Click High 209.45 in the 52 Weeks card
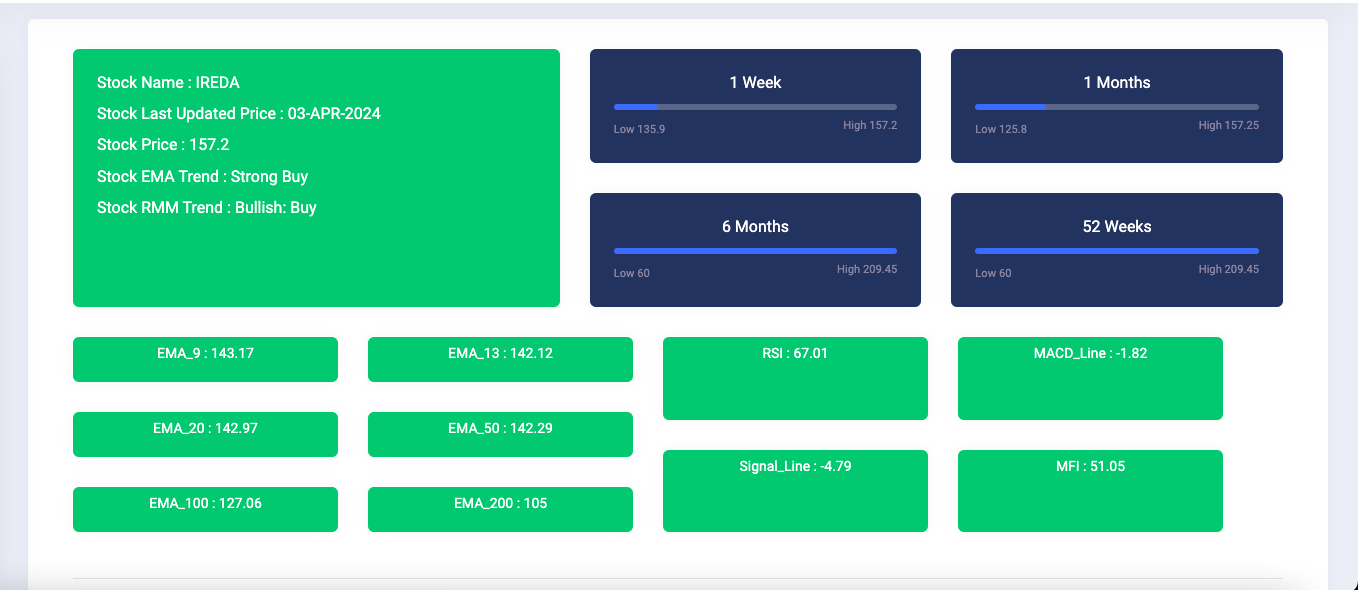This screenshot has width=1358, height=590. pyautogui.click(x=1229, y=269)
